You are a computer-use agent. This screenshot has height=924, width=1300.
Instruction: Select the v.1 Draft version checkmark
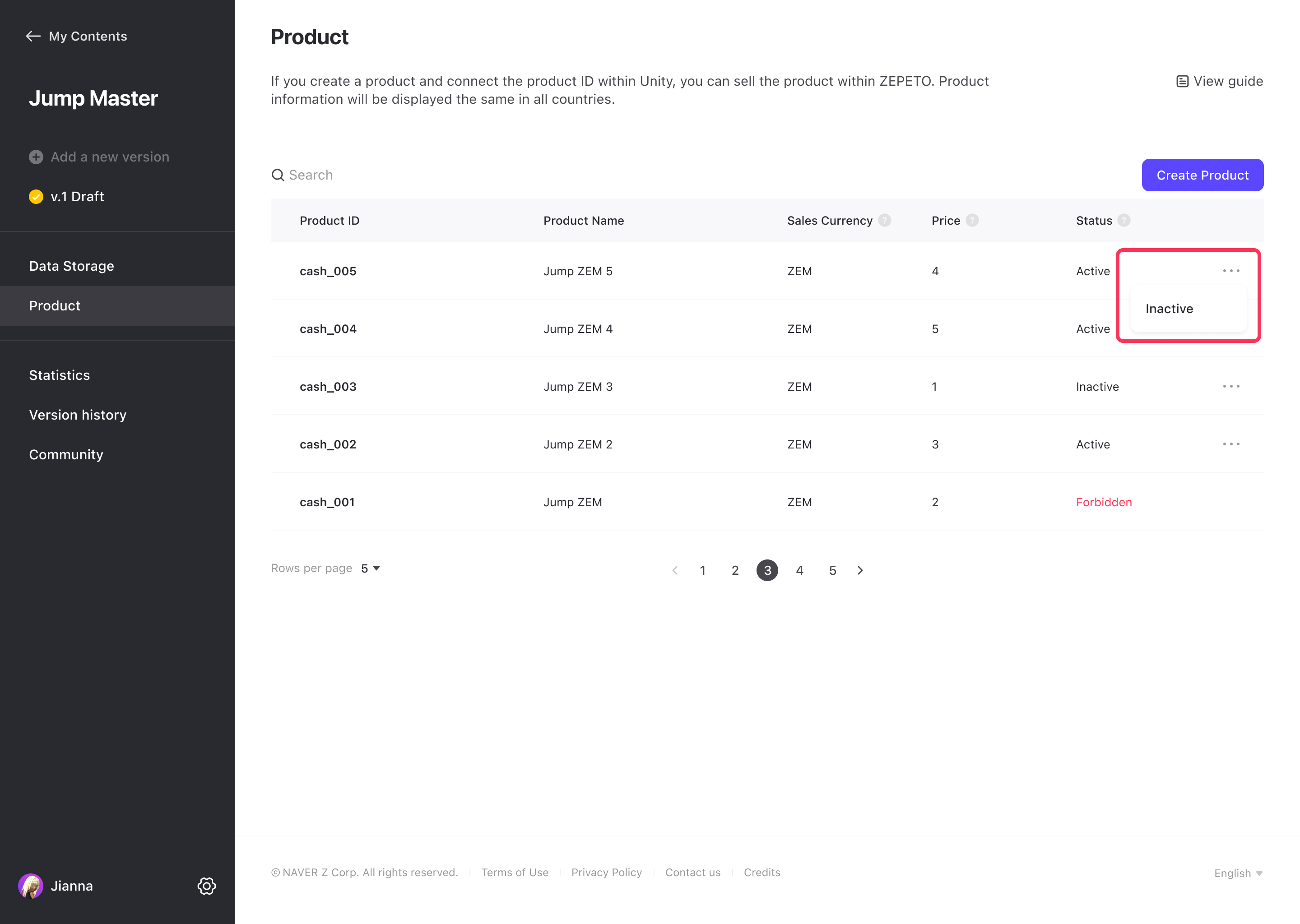pos(36,197)
